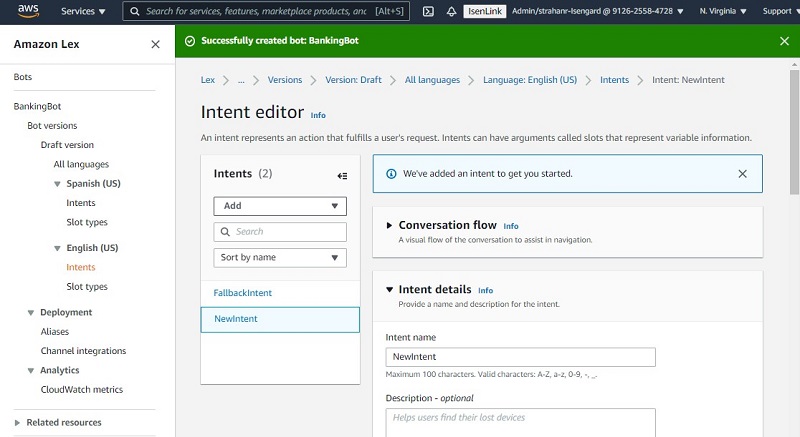
Task: Open All languages in sidebar
Action: 81,165
